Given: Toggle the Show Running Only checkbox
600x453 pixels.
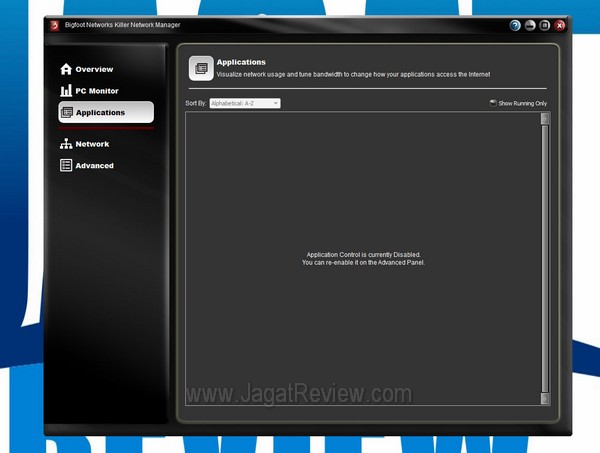Looking at the screenshot, I should pos(493,103).
